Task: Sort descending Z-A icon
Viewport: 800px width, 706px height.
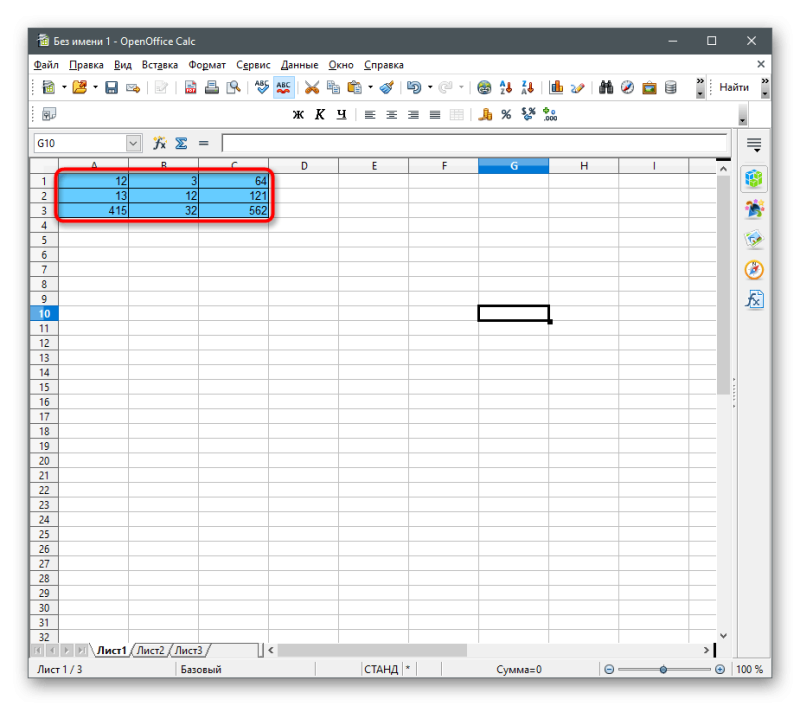Action: click(x=527, y=88)
